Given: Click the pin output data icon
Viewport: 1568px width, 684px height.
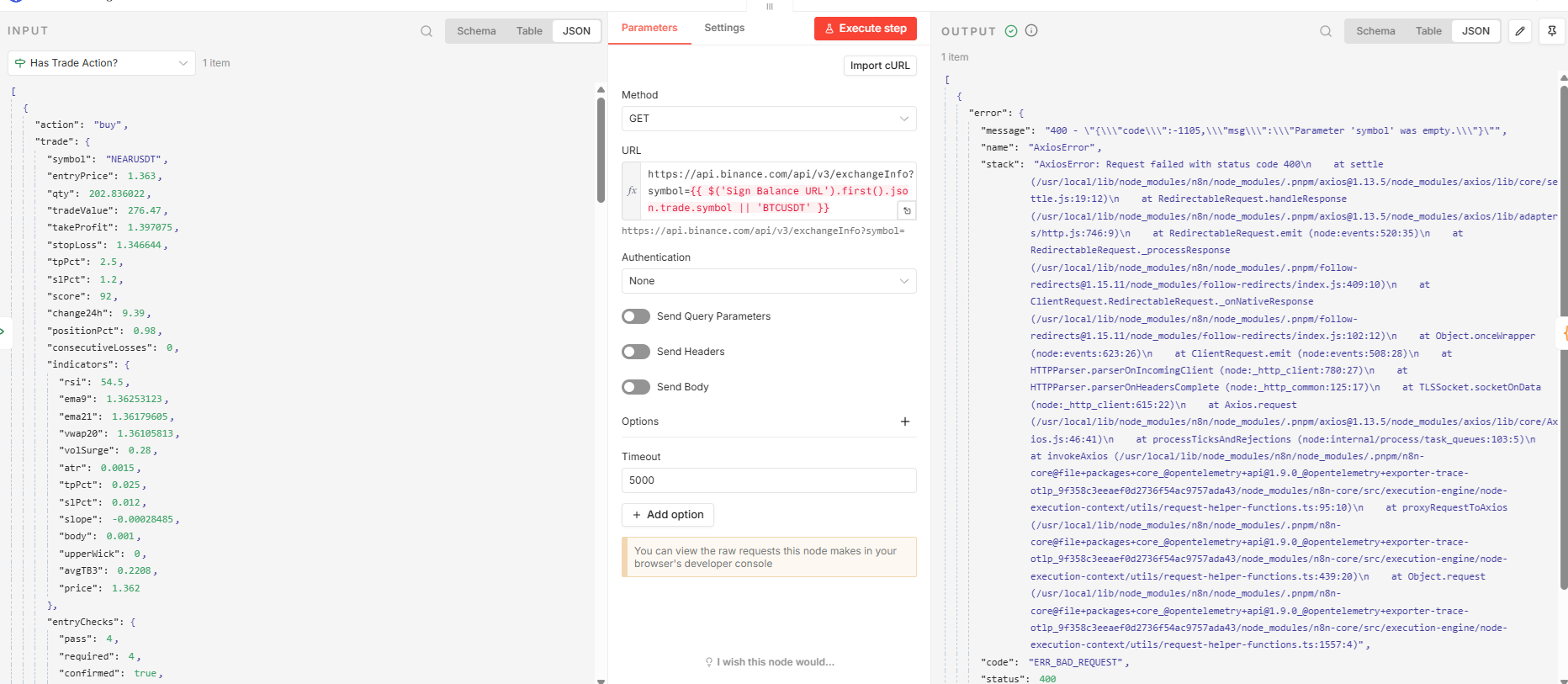Looking at the screenshot, I should point(1552,31).
